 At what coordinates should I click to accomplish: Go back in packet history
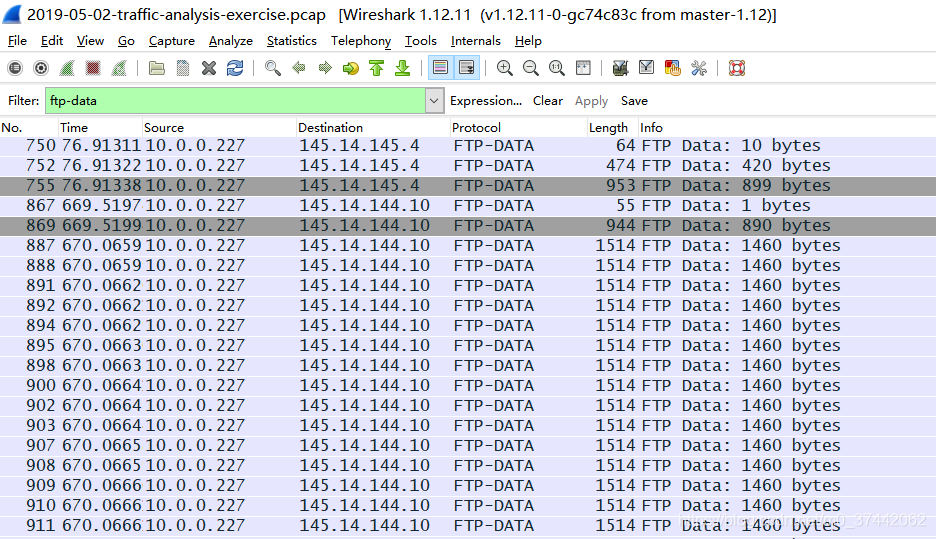(298, 68)
